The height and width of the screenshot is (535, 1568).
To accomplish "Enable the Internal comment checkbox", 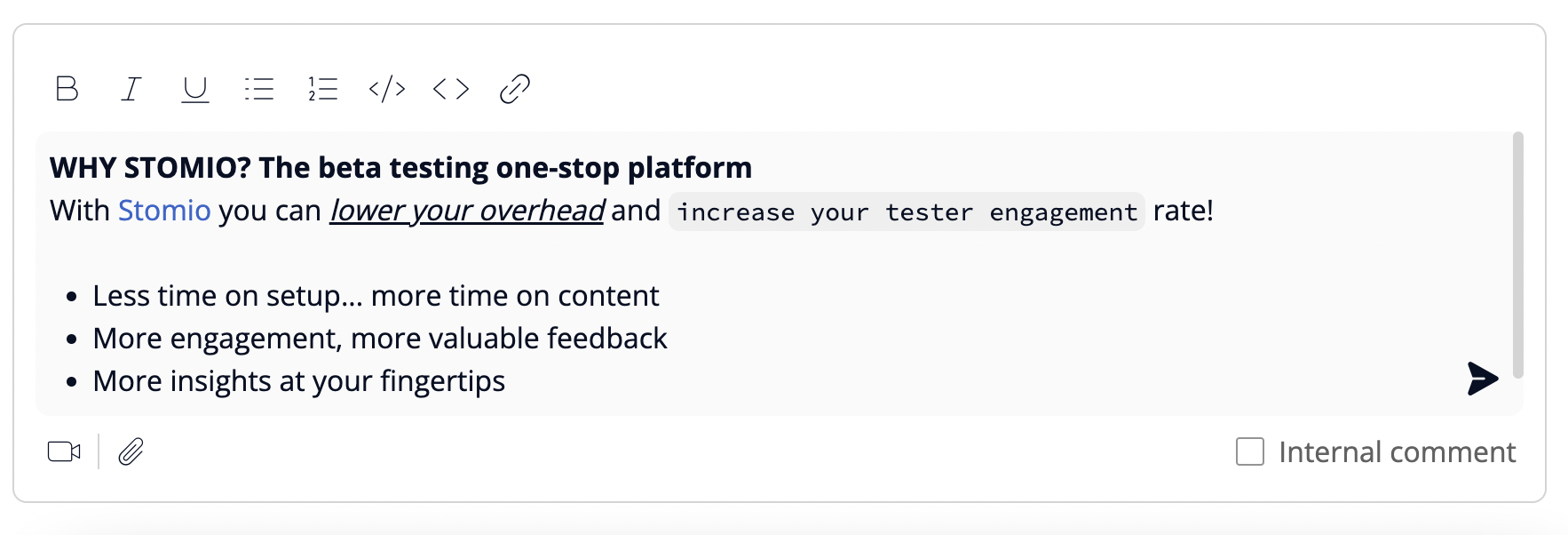I will coord(1250,451).
